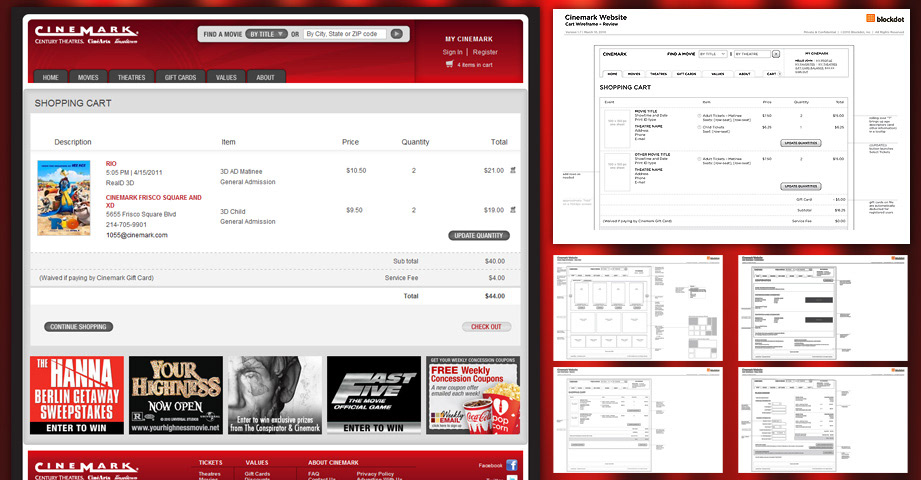This screenshot has height=480, width=921.
Task: Remove the 3D Child ticket row
Action: coord(513,210)
